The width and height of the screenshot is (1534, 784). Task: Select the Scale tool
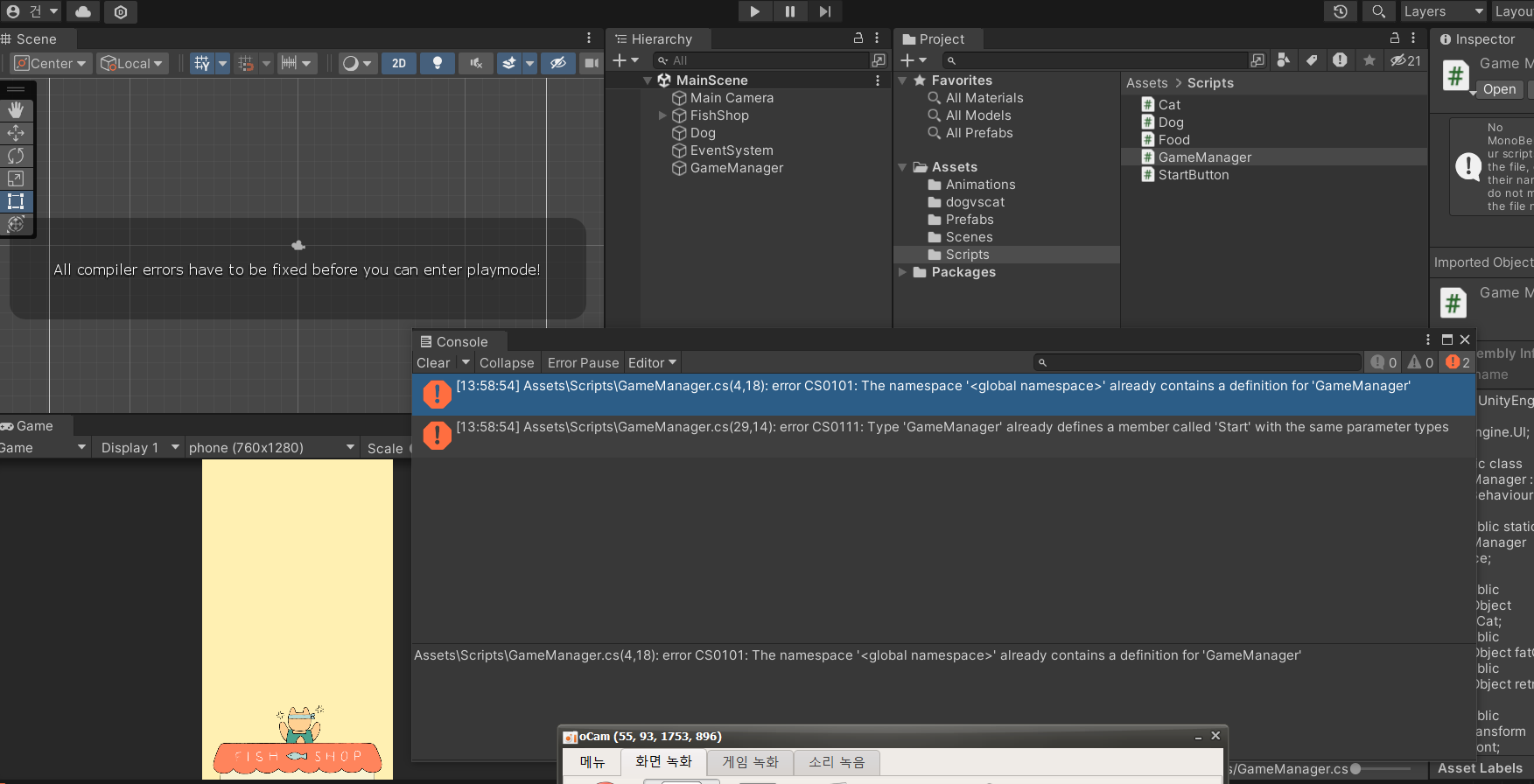coord(16,178)
